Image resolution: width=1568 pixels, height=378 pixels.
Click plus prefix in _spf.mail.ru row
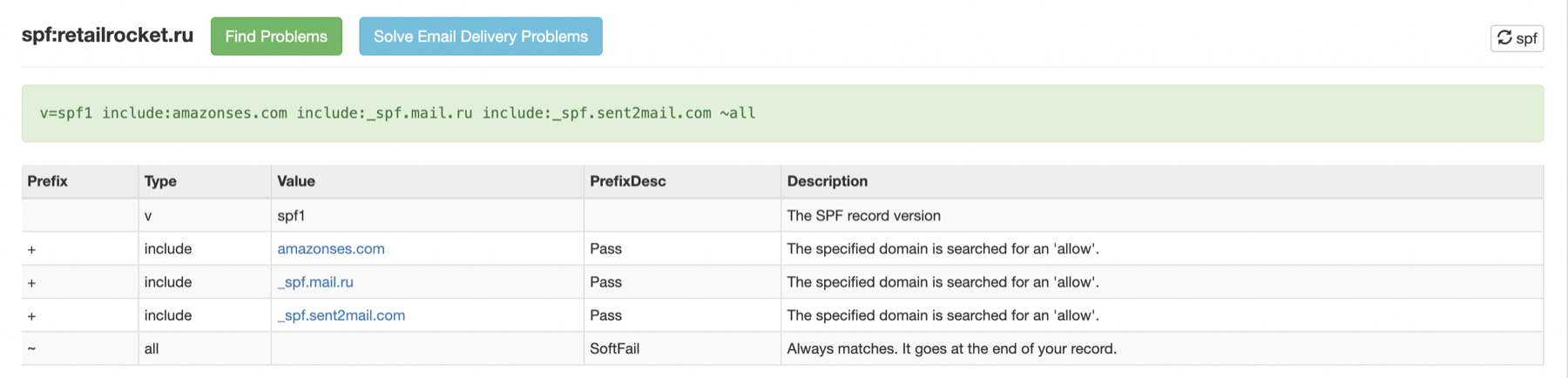[32, 283]
